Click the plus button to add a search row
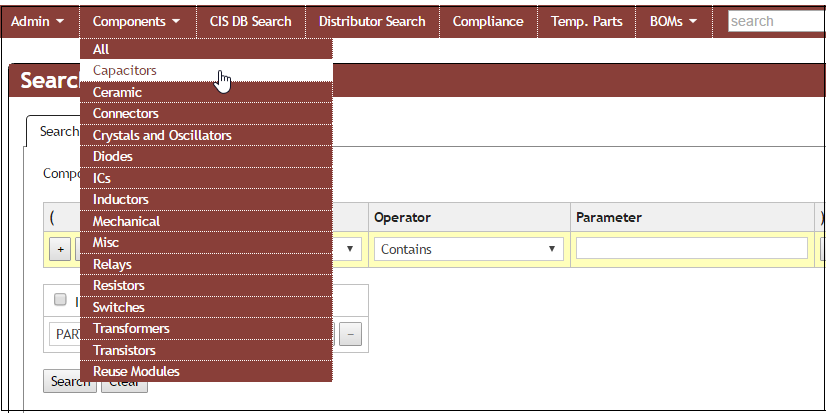Image resolution: width=826 pixels, height=413 pixels. click(59, 250)
